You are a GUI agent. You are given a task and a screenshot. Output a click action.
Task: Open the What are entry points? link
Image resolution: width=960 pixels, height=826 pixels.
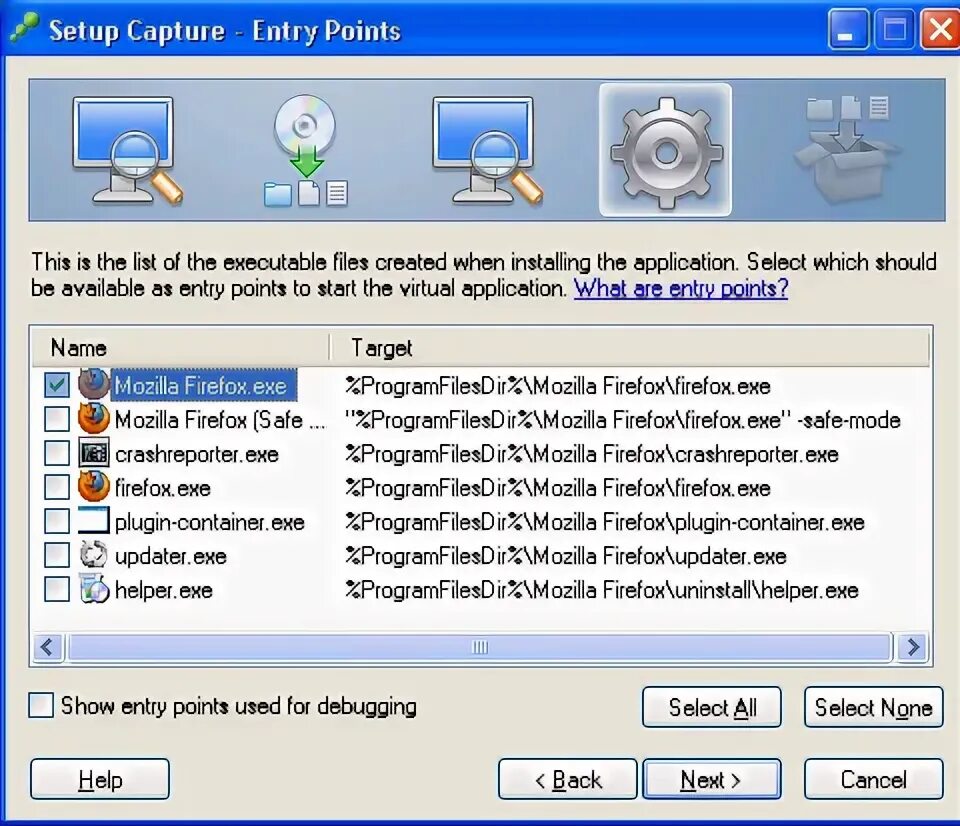[681, 288]
